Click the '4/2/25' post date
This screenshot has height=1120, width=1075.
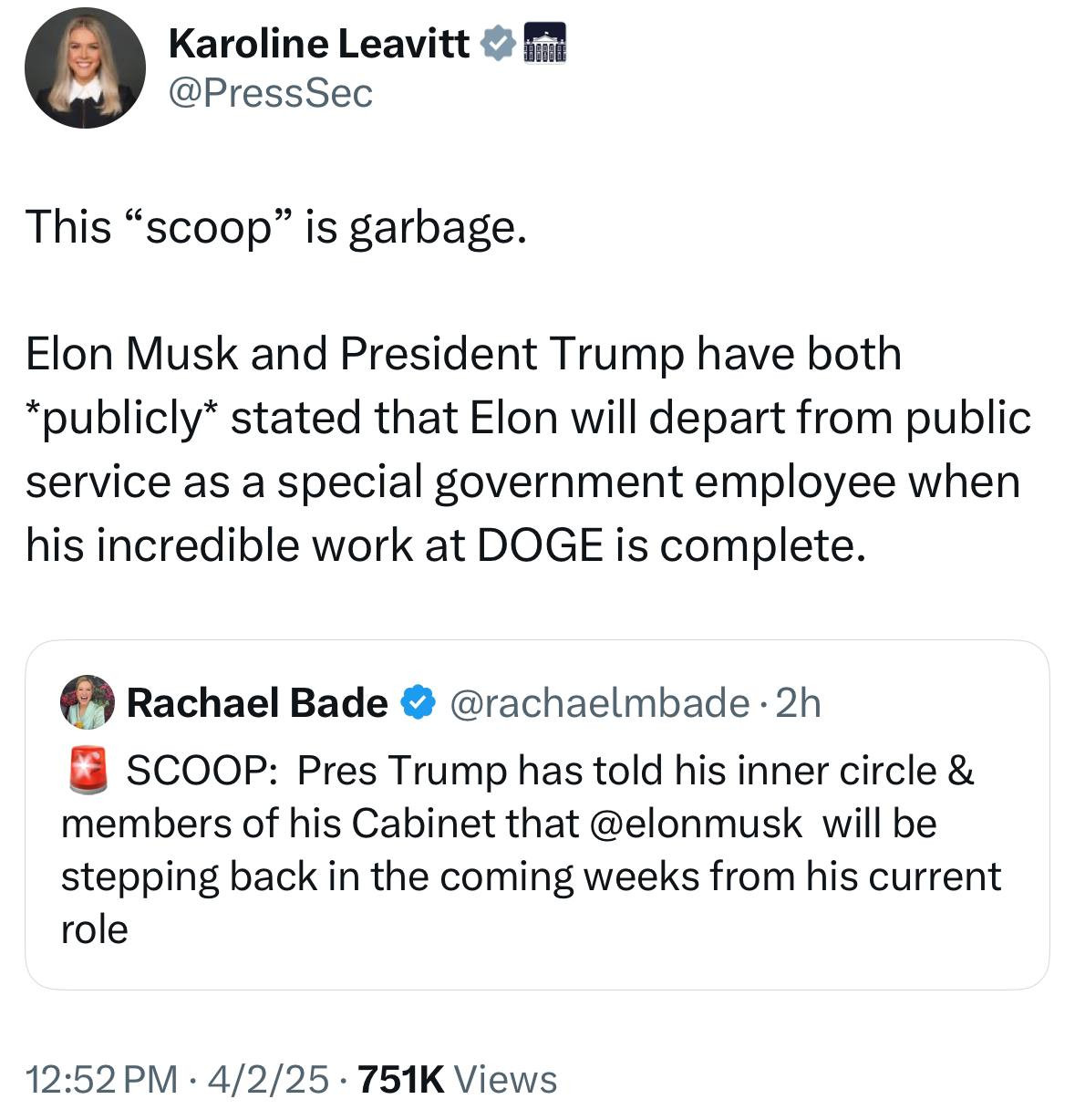(x=267, y=1080)
